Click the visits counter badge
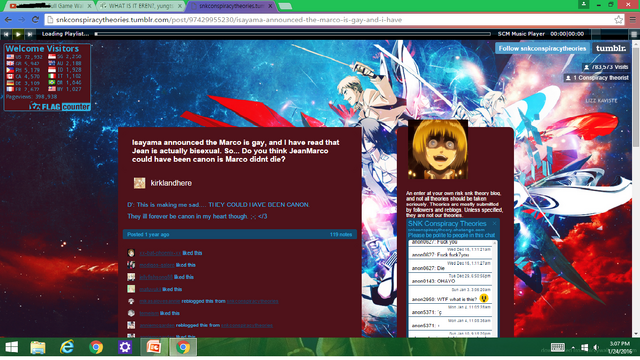640x360 pixels. pyautogui.click(x=606, y=67)
